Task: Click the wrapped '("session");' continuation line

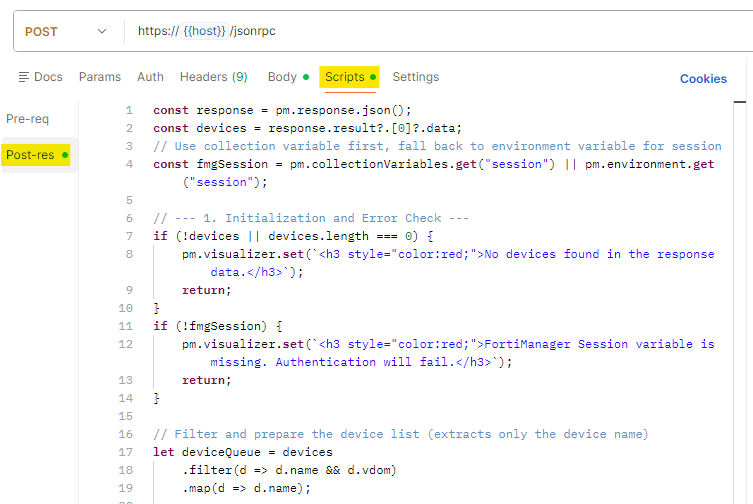Action: [x=225, y=182]
